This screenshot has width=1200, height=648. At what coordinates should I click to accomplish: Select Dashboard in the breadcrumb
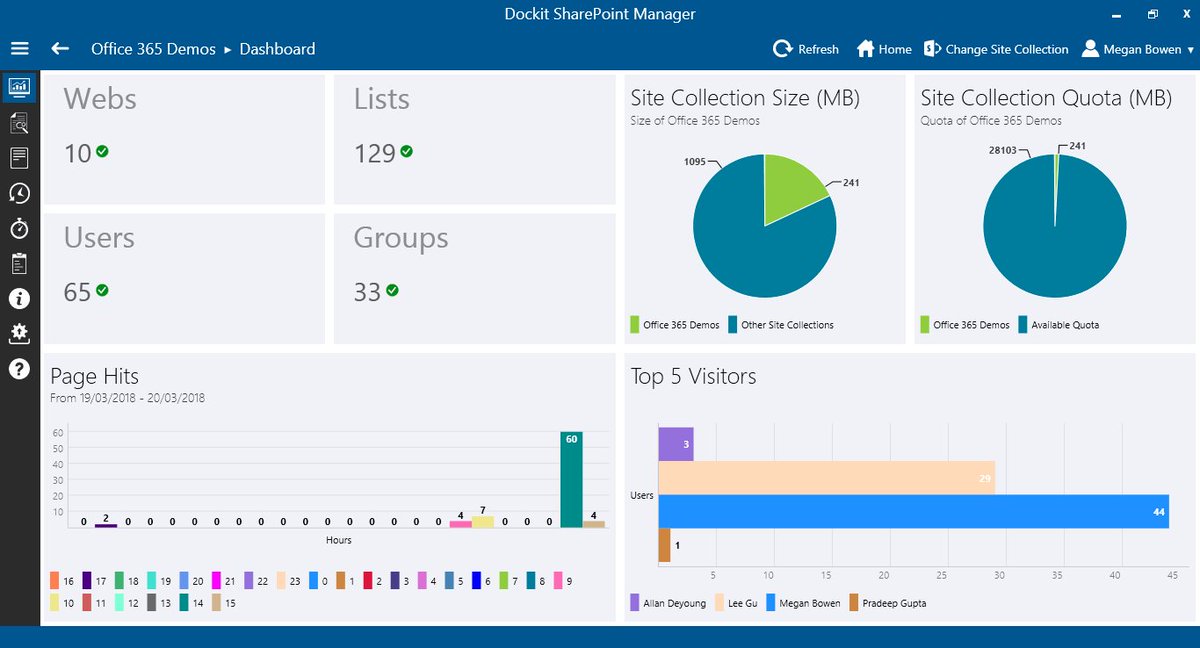276,48
